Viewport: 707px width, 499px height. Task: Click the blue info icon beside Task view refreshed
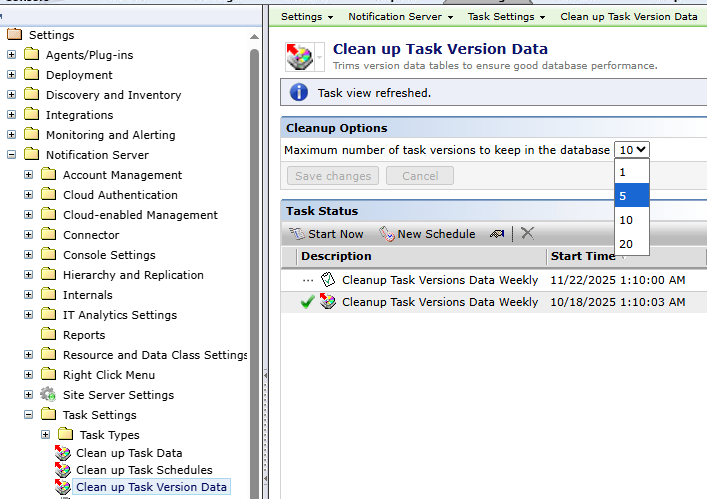(298, 93)
